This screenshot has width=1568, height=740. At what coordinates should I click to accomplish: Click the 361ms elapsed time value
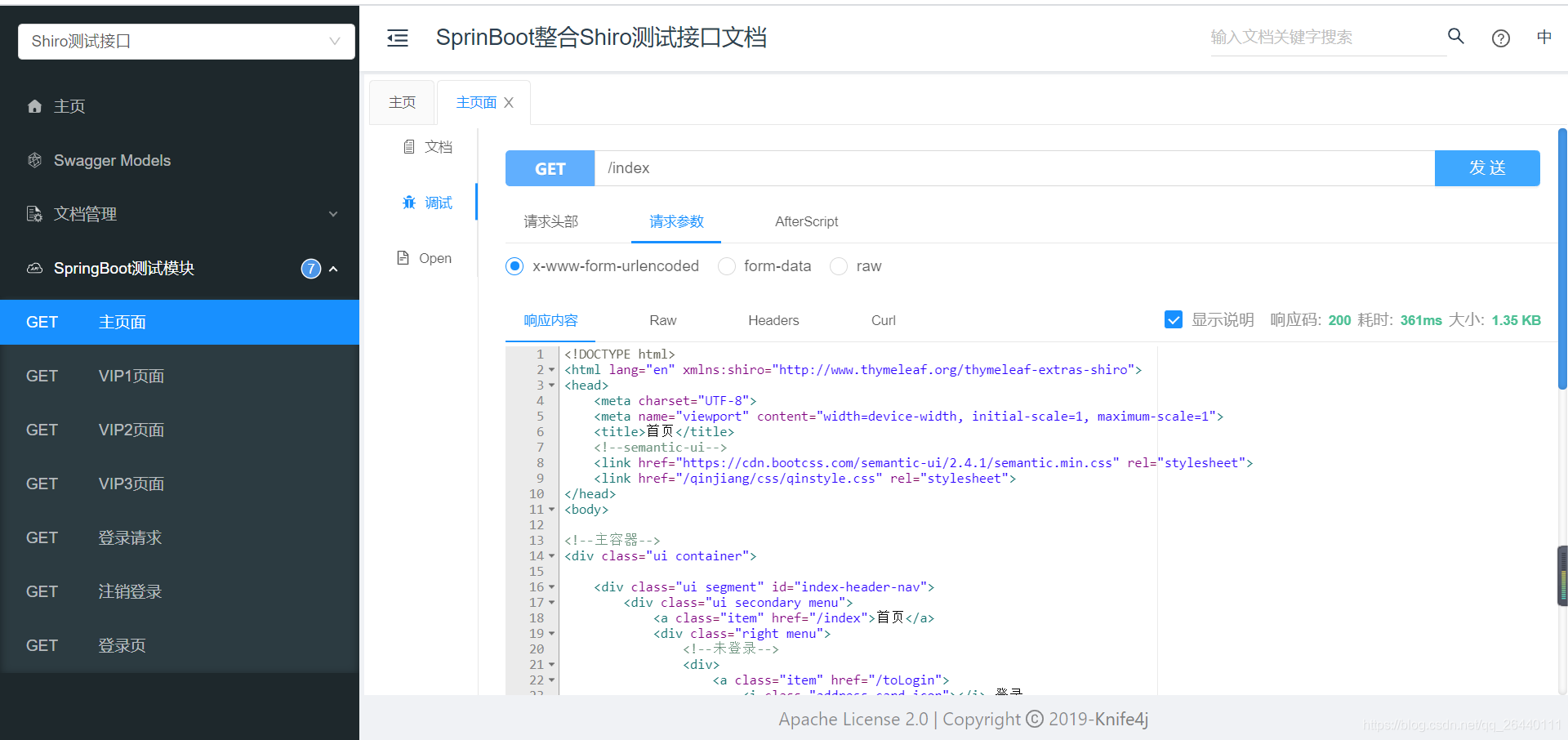click(x=1421, y=320)
